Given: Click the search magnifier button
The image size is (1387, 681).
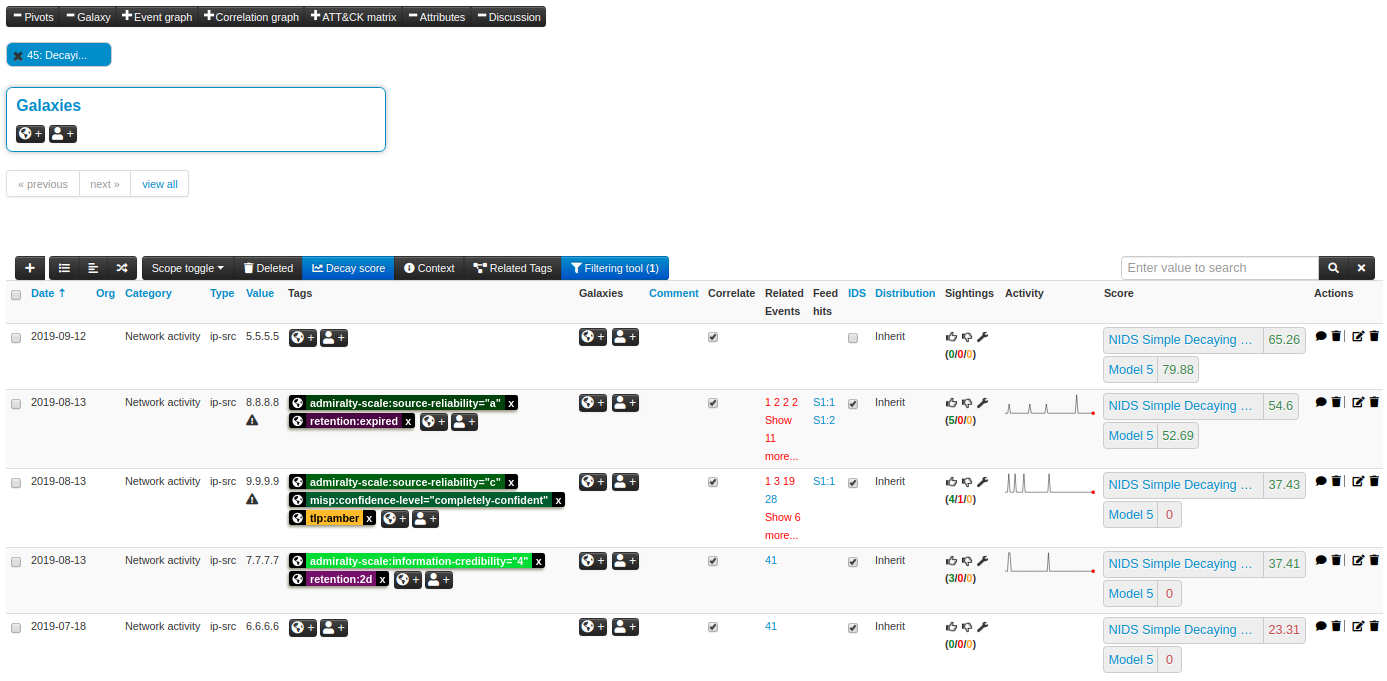Looking at the screenshot, I should (x=1333, y=268).
